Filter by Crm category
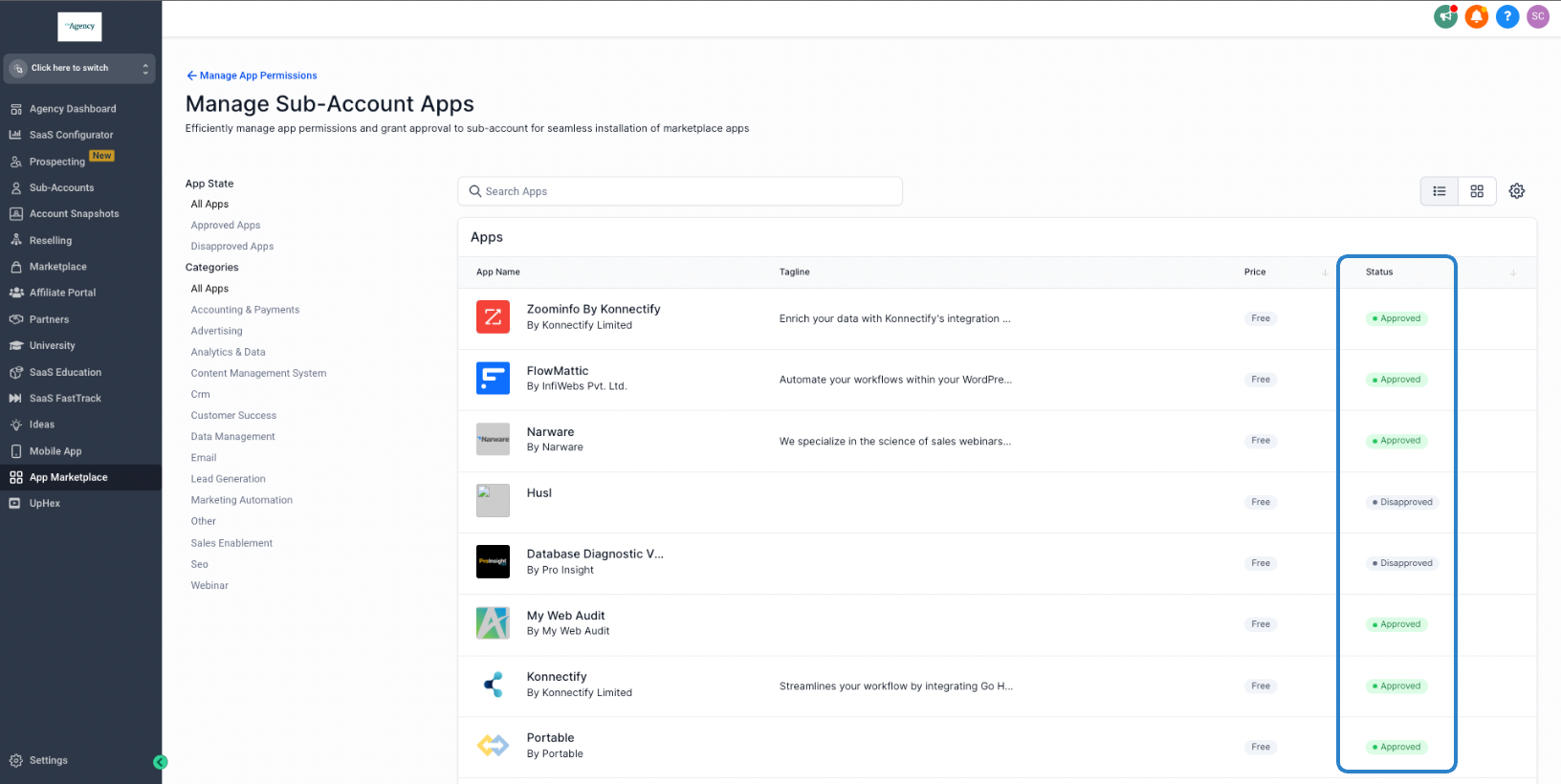 (200, 394)
